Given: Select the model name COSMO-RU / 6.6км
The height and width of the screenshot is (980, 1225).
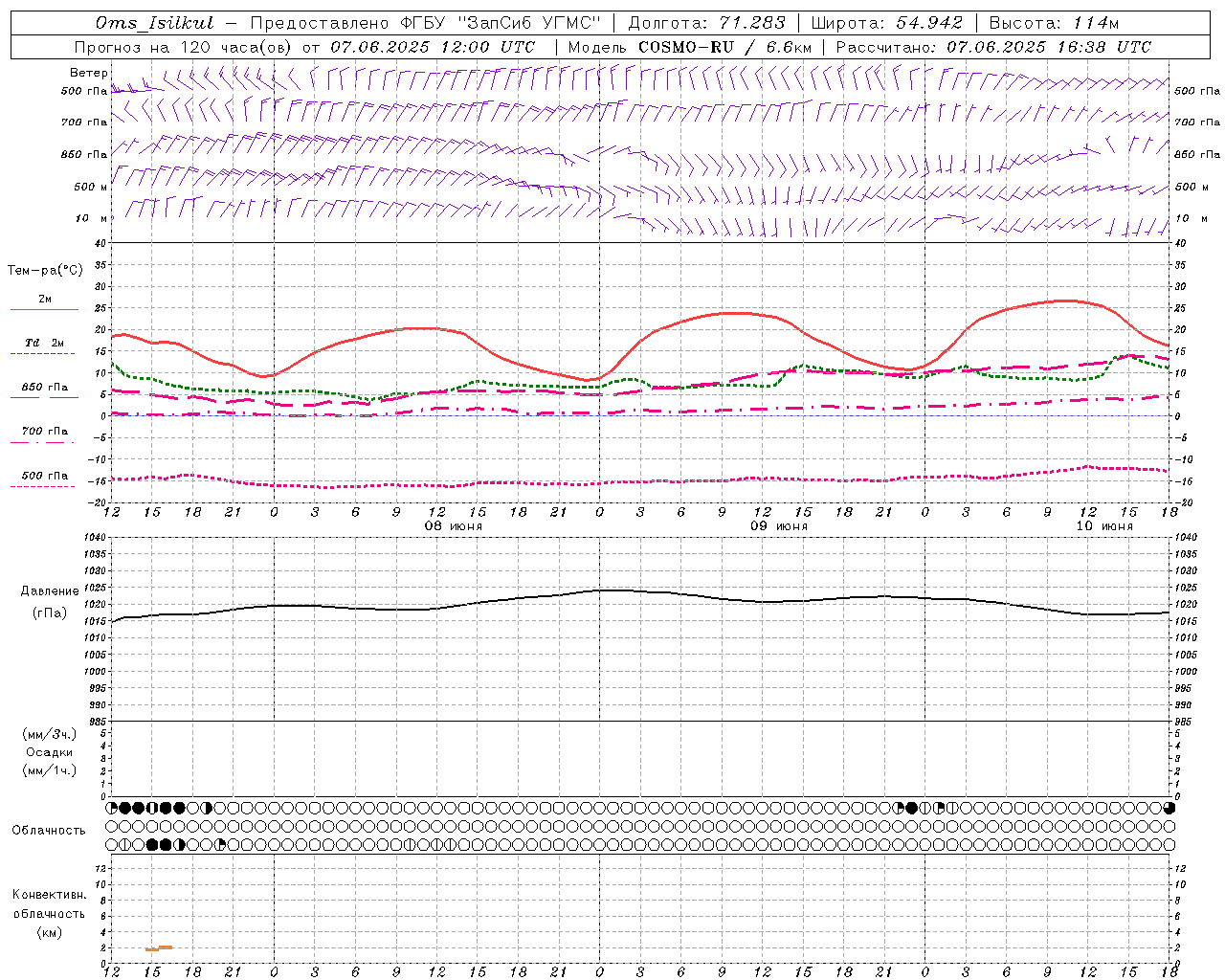Looking at the screenshot, I should [724, 47].
